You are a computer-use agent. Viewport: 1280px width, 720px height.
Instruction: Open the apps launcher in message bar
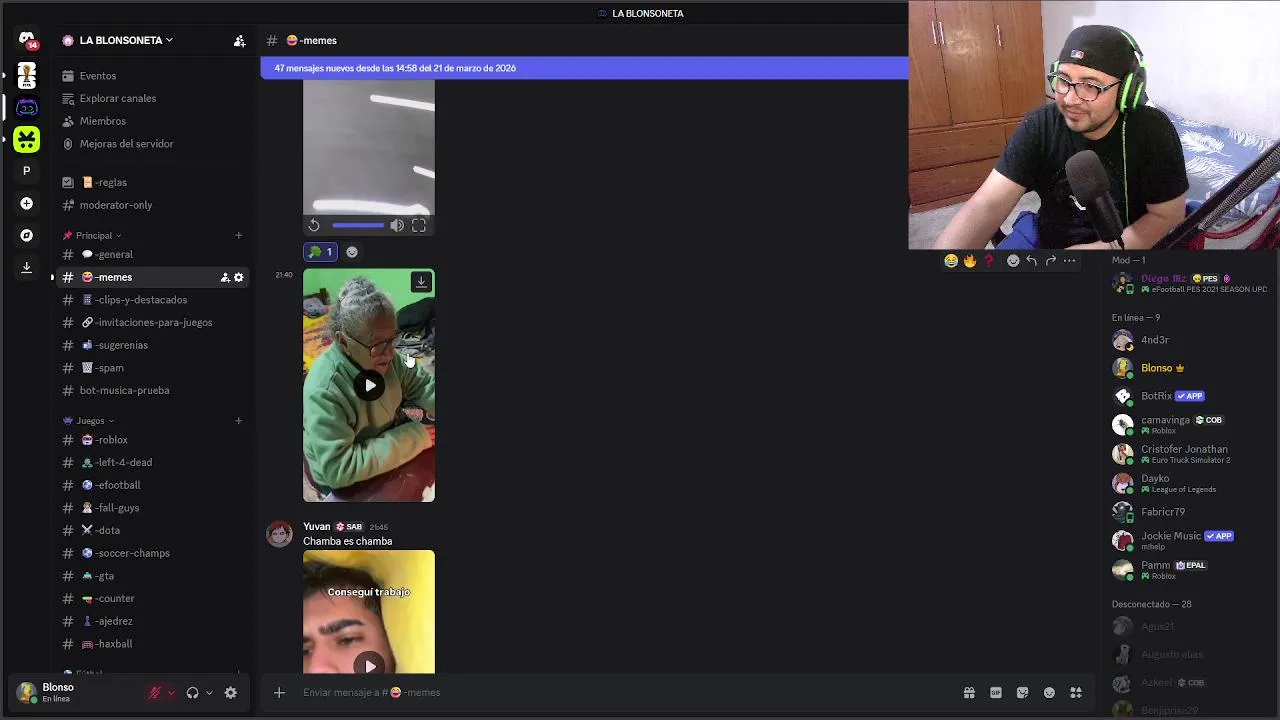1076,692
